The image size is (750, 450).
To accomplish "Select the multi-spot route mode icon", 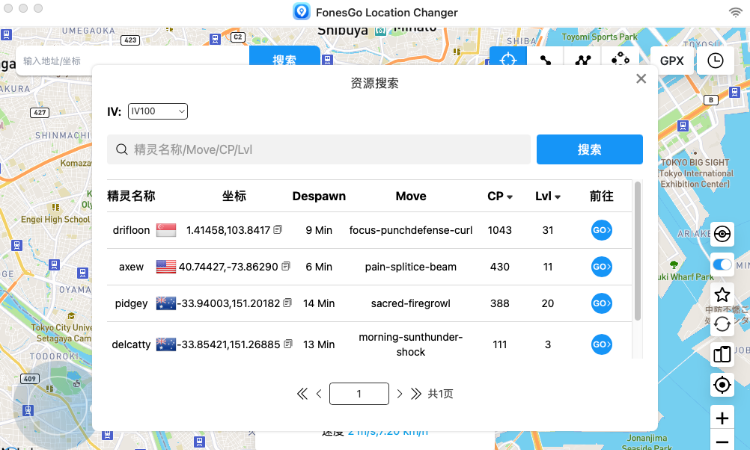I will click(583, 57).
